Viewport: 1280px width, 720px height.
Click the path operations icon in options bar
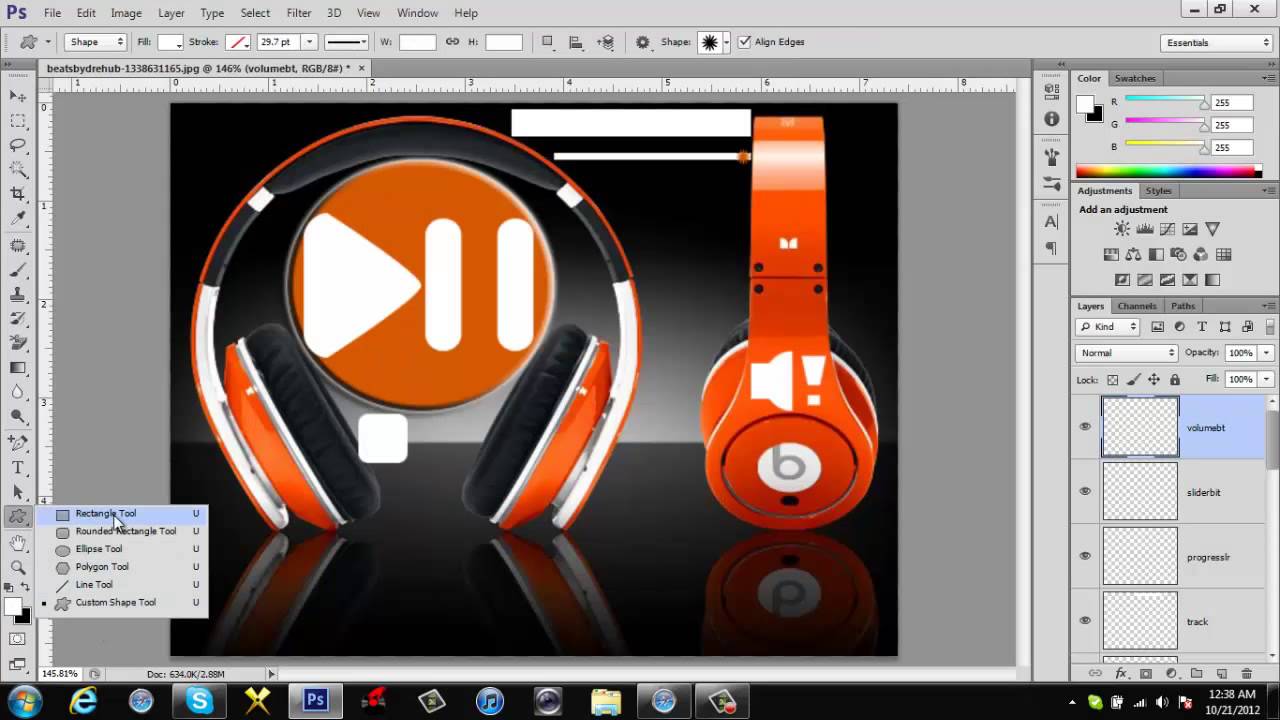click(547, 42)
